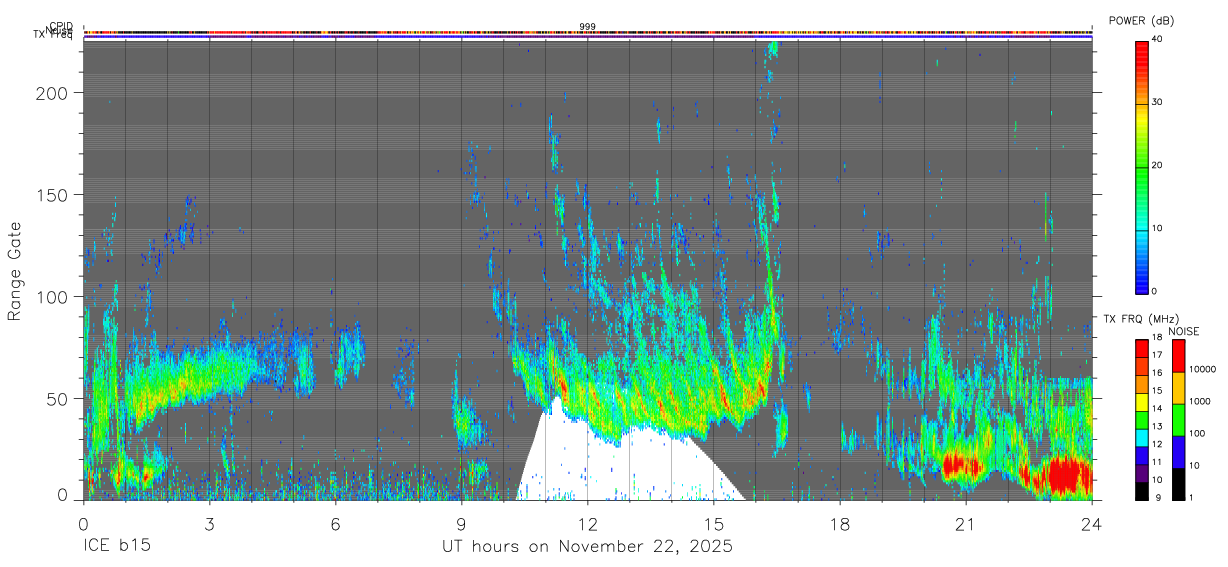1228x567 pixels.
Task: Click the '9' UT hour tick label
Action: tap(461, 523)
